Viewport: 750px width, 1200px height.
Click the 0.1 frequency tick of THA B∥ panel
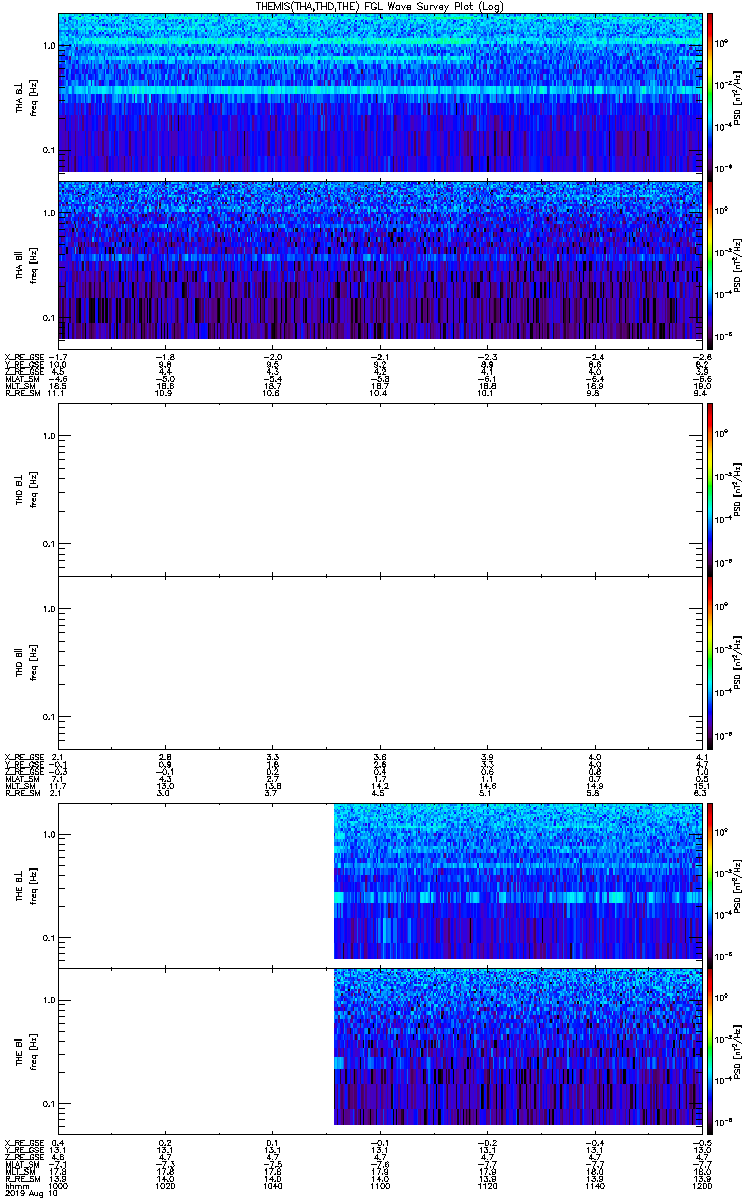coord(48,317)
